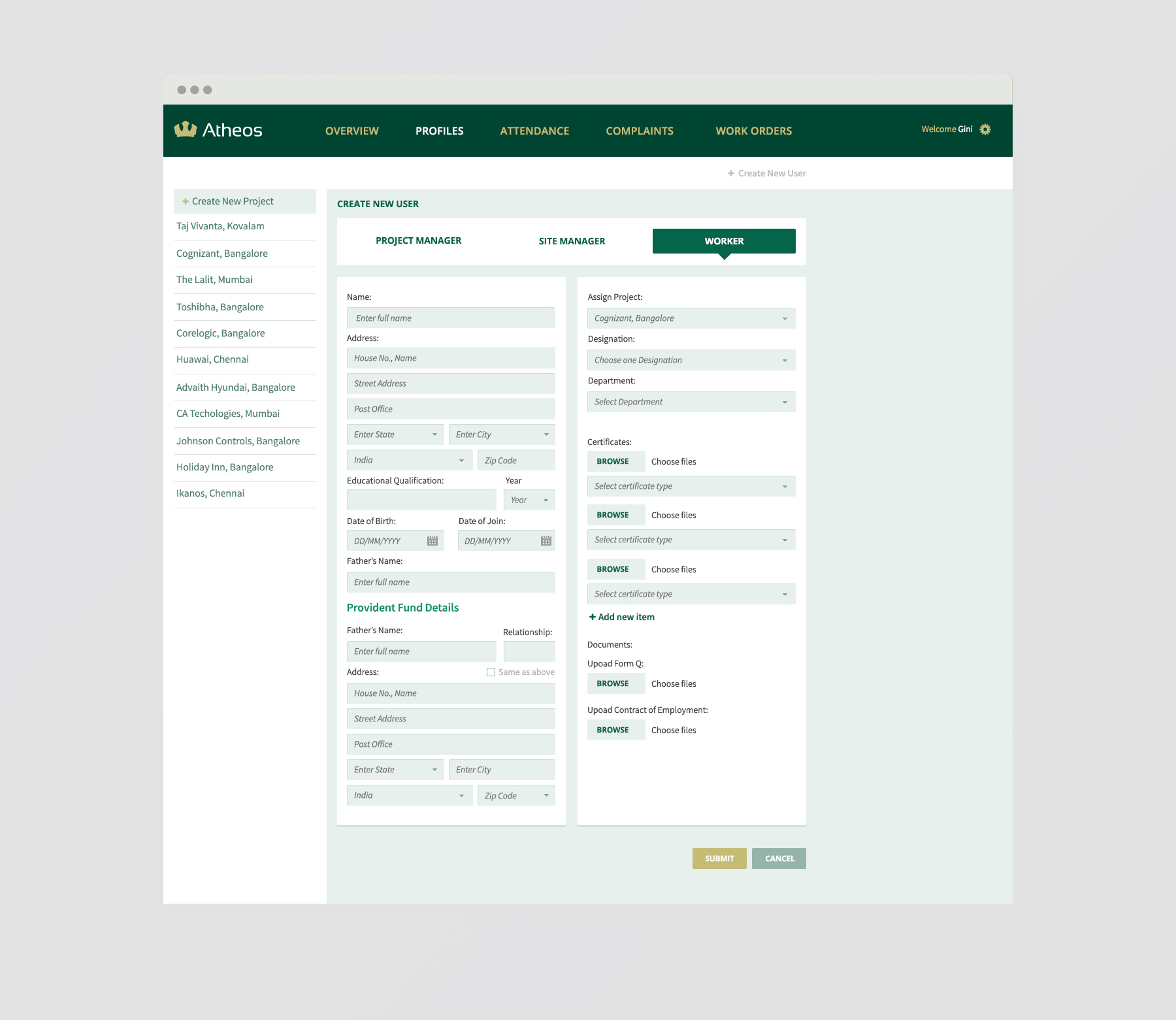Expand the Select Department dropdown
Image resolution: width=1176 pixels, height=1020 pixels.
(691, 402)
